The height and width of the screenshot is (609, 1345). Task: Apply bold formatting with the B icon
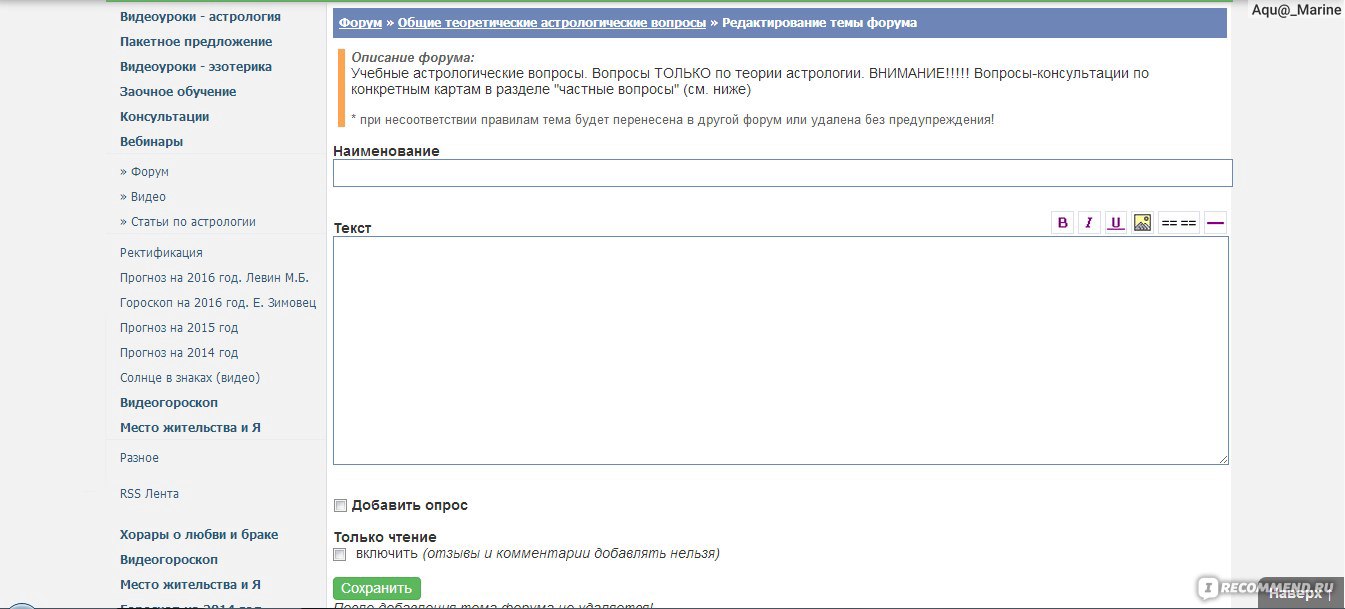pyautogui.click(x=1063, y=222)
